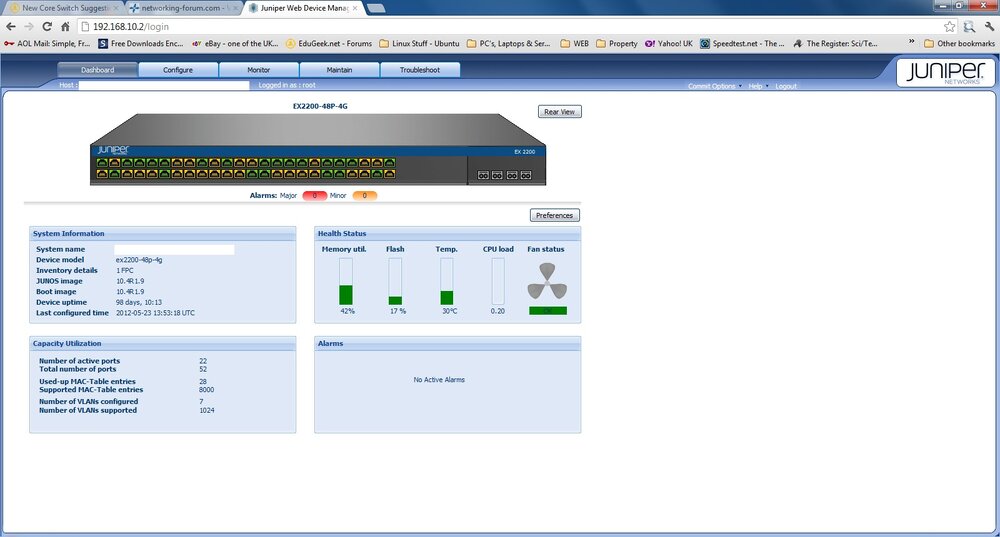Click the browser forward arrow

[29, 27]
